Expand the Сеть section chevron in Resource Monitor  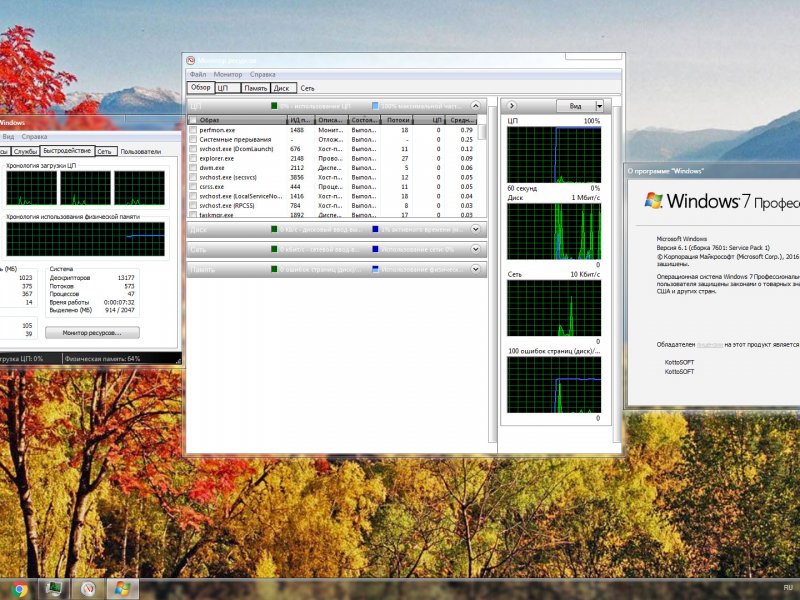(x=476, y=249)
